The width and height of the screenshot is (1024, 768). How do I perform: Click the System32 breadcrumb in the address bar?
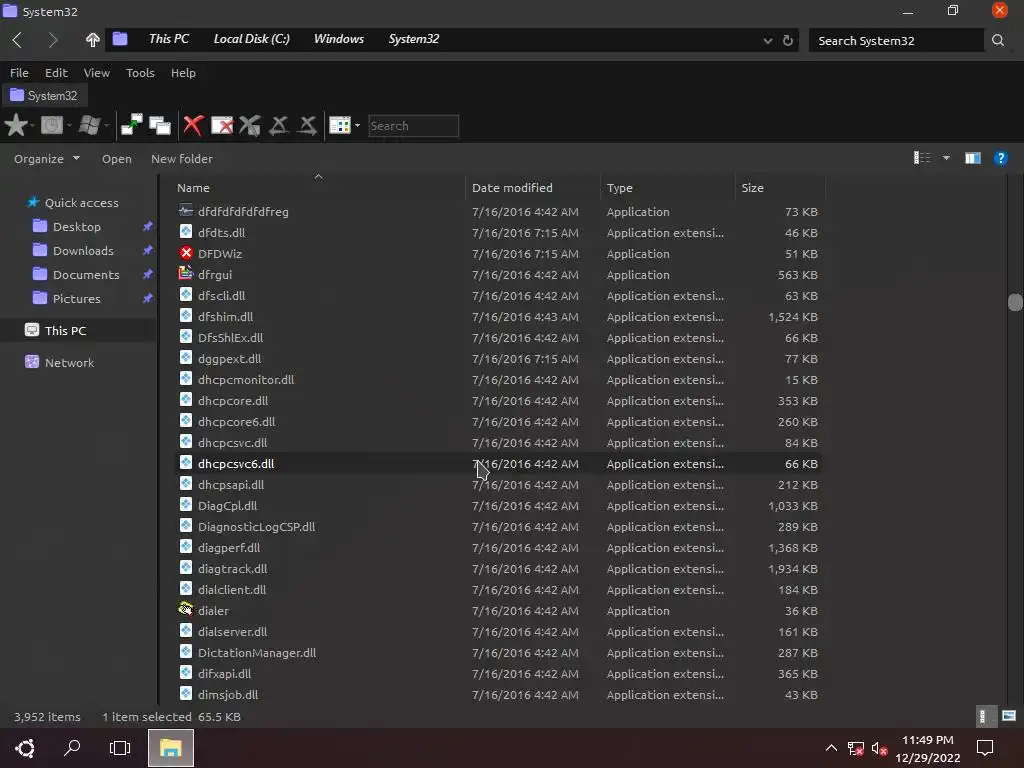point(413,39)
